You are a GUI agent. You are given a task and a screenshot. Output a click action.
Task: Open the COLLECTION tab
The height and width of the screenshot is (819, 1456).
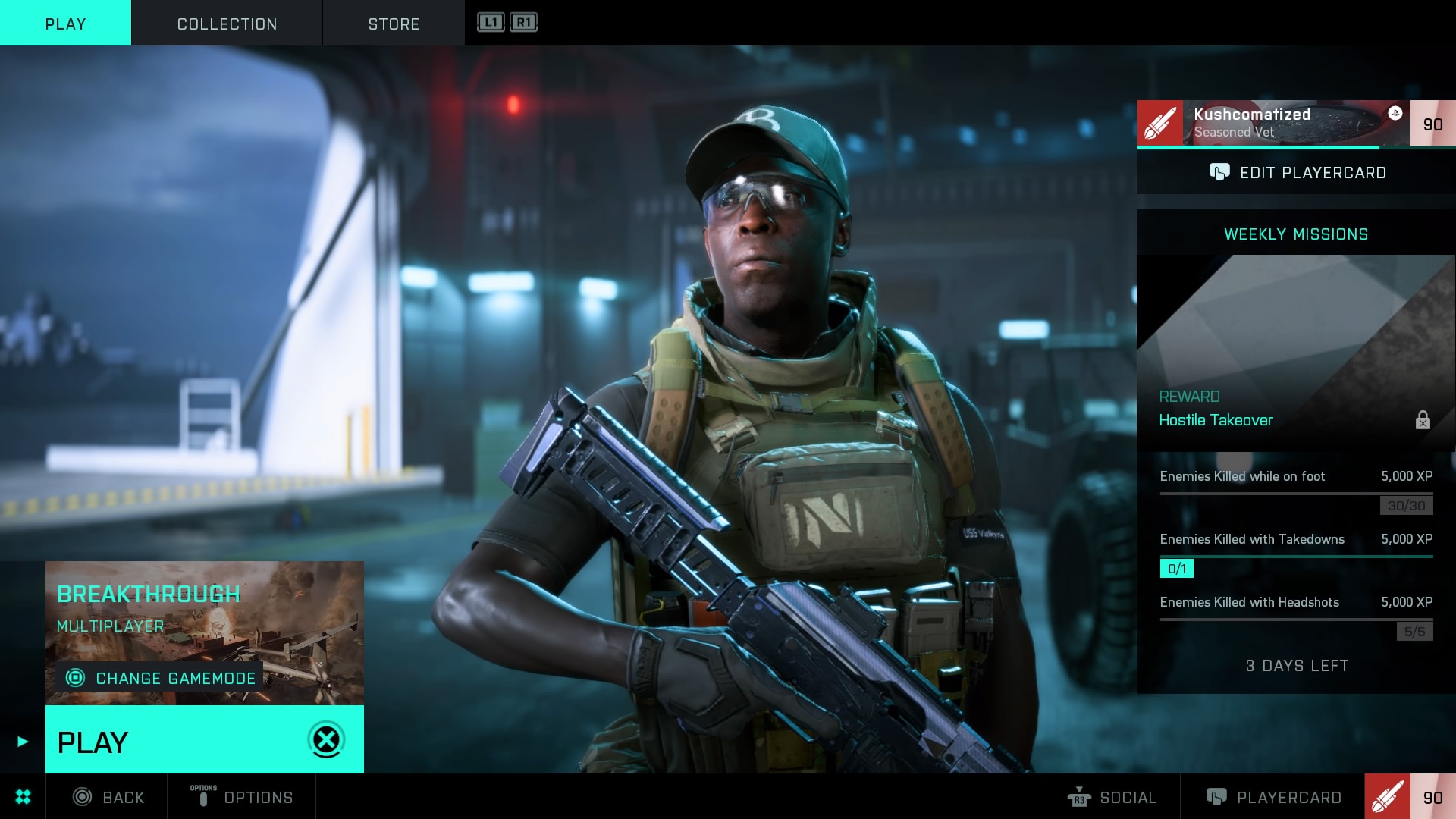[227, 23]
